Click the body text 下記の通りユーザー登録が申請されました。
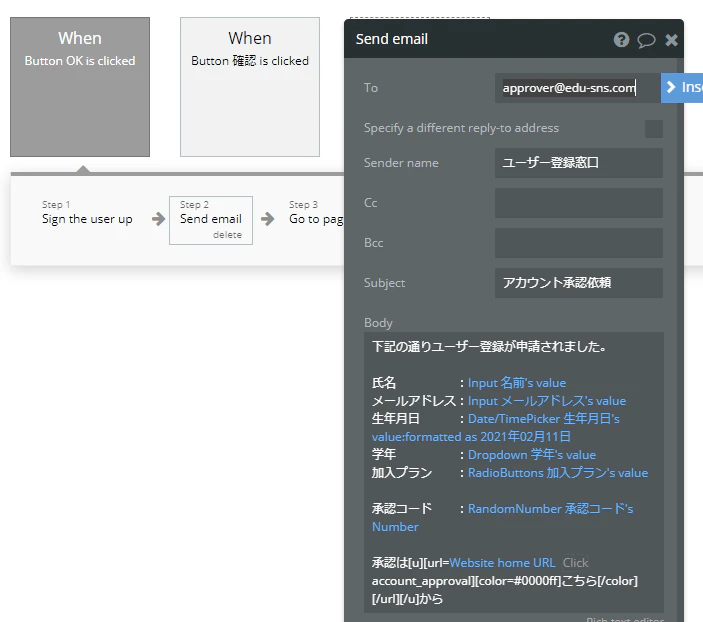Screen dimensions: 703x622 point(490,347)
